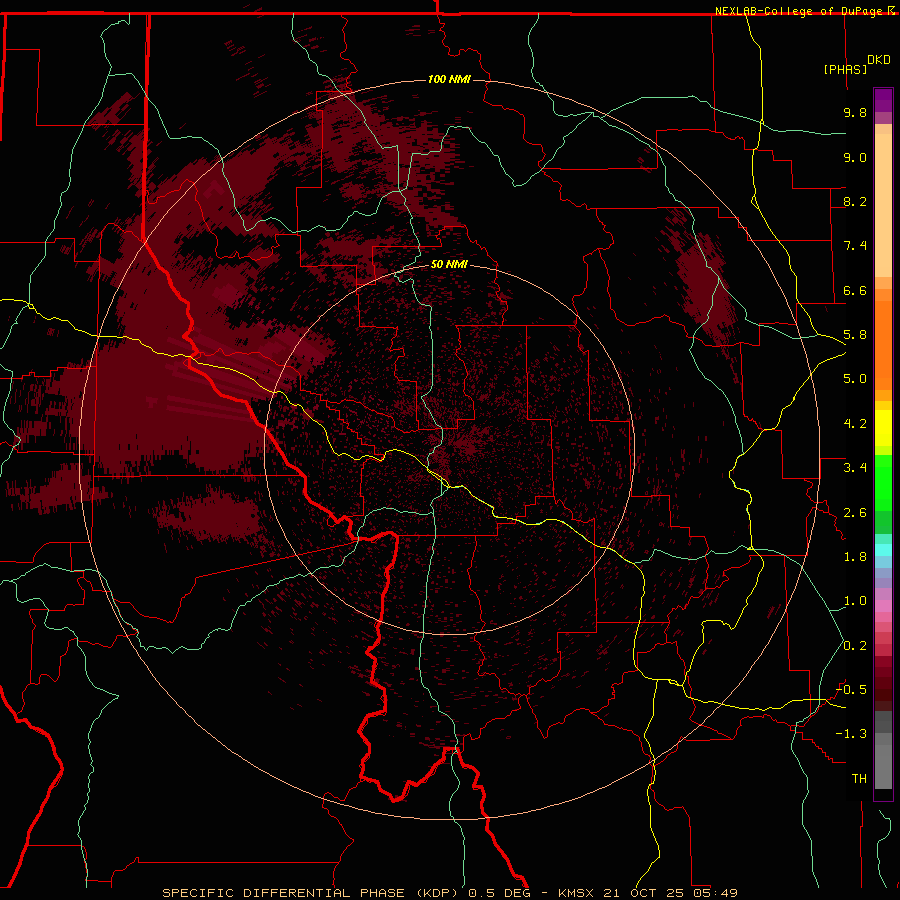Image resolution: width=900 pixels, height=900 pixels.
Task: Click the KMSX station identifier in caption
Action: pyautogui.click(x=576, y=893)
